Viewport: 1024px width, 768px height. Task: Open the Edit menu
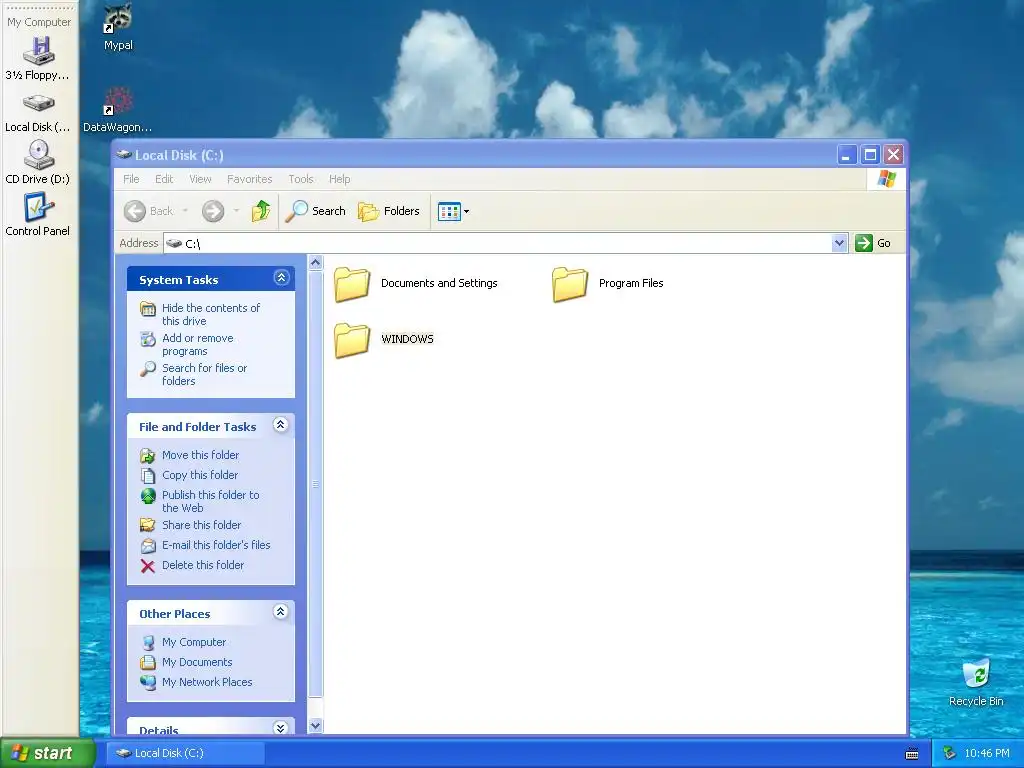(164, 179)
